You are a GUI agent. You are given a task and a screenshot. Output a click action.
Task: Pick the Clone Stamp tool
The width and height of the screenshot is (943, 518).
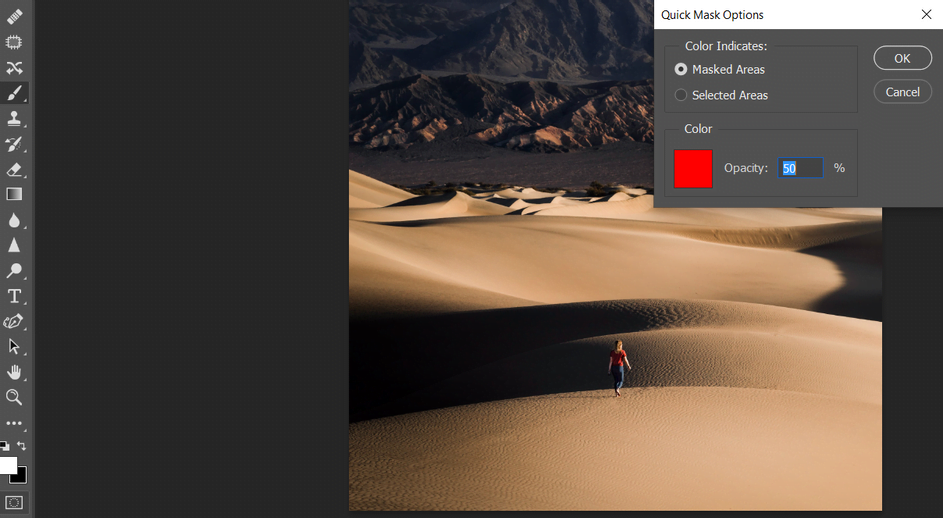click(x=14, y=119)
